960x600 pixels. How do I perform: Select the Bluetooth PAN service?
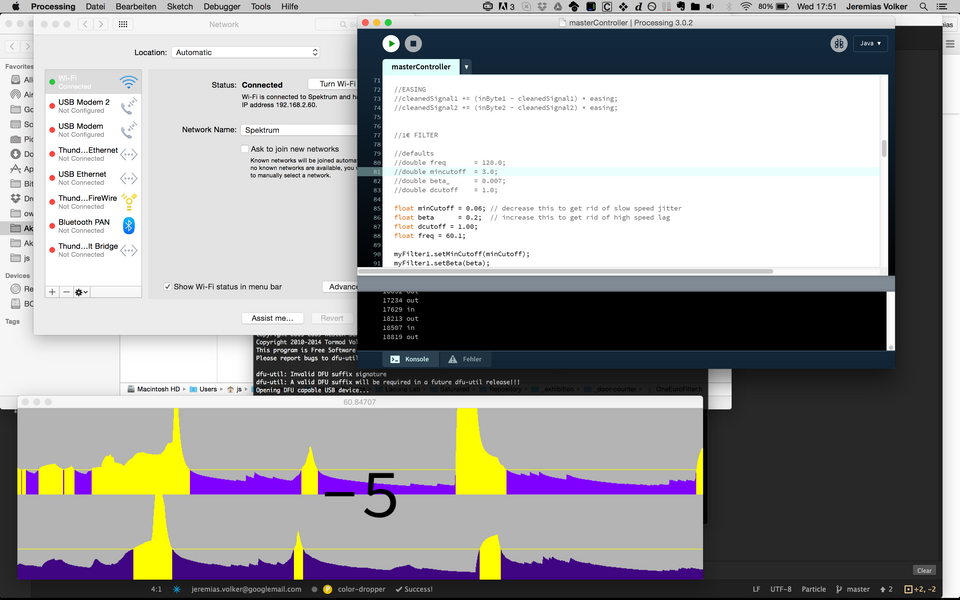(x=93, y=226)
